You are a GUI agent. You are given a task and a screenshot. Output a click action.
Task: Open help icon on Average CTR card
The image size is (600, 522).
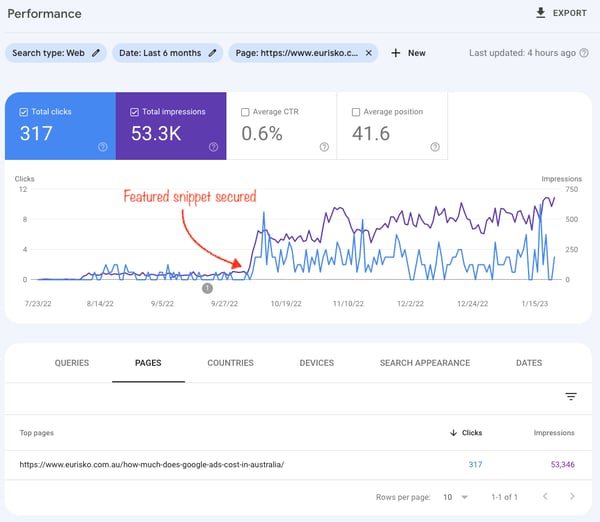[324, 147]
